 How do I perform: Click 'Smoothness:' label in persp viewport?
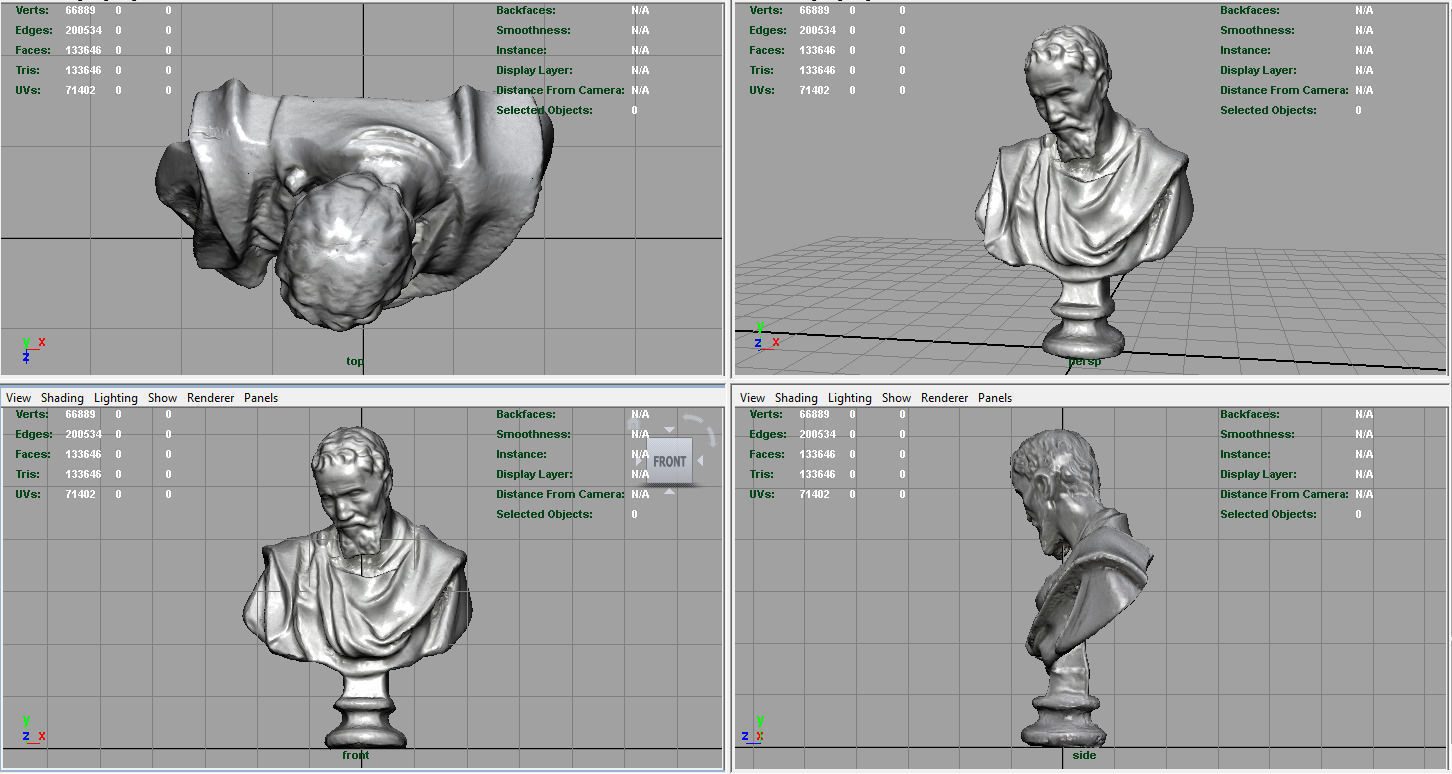[x=1259, y=30]
